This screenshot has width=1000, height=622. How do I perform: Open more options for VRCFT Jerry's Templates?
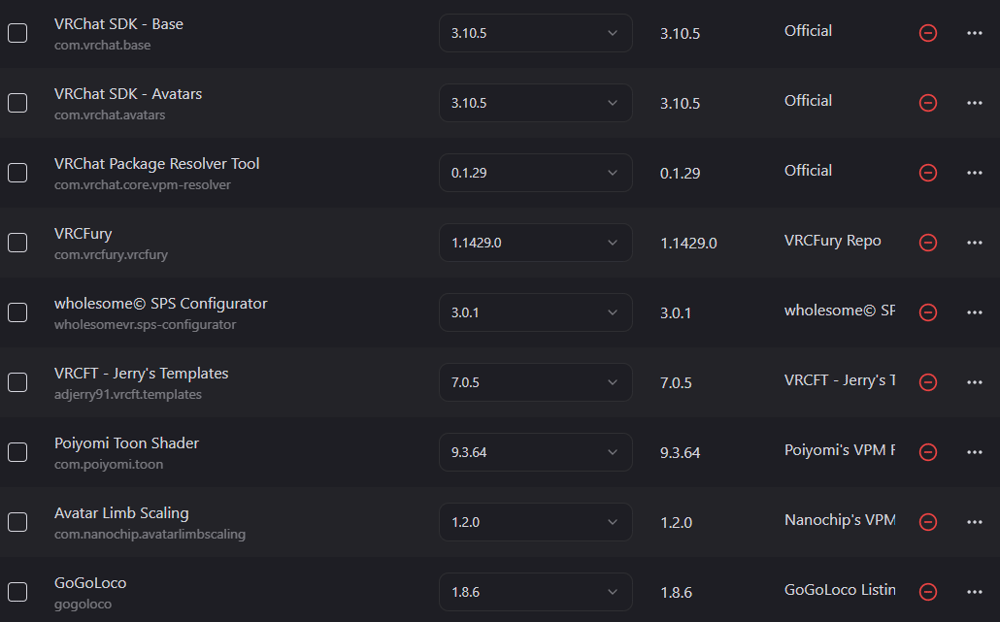(974, 382)
